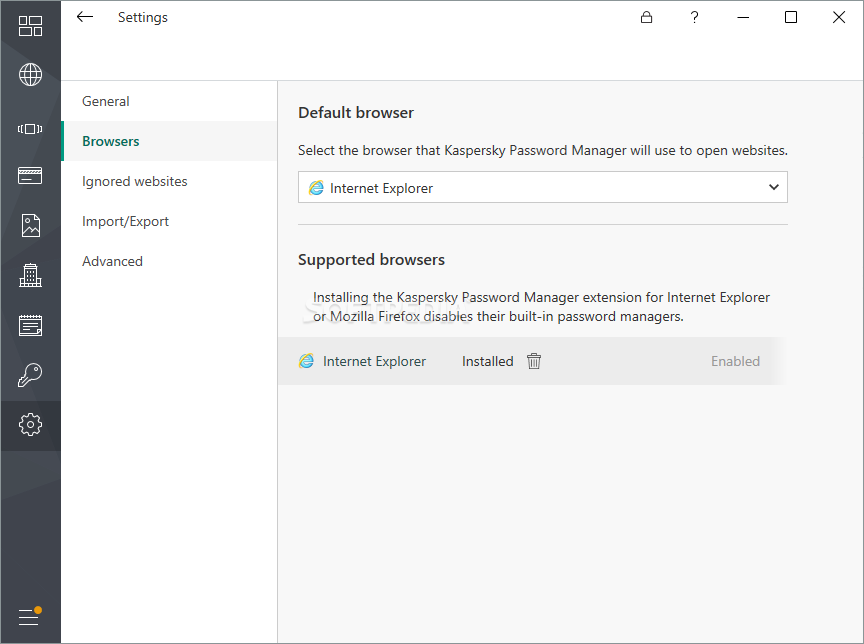Remove Internet Explorer extension via trash icon
Image resolution: width=864 pixels, height=644 pixels.
click(x=534, y=361)
